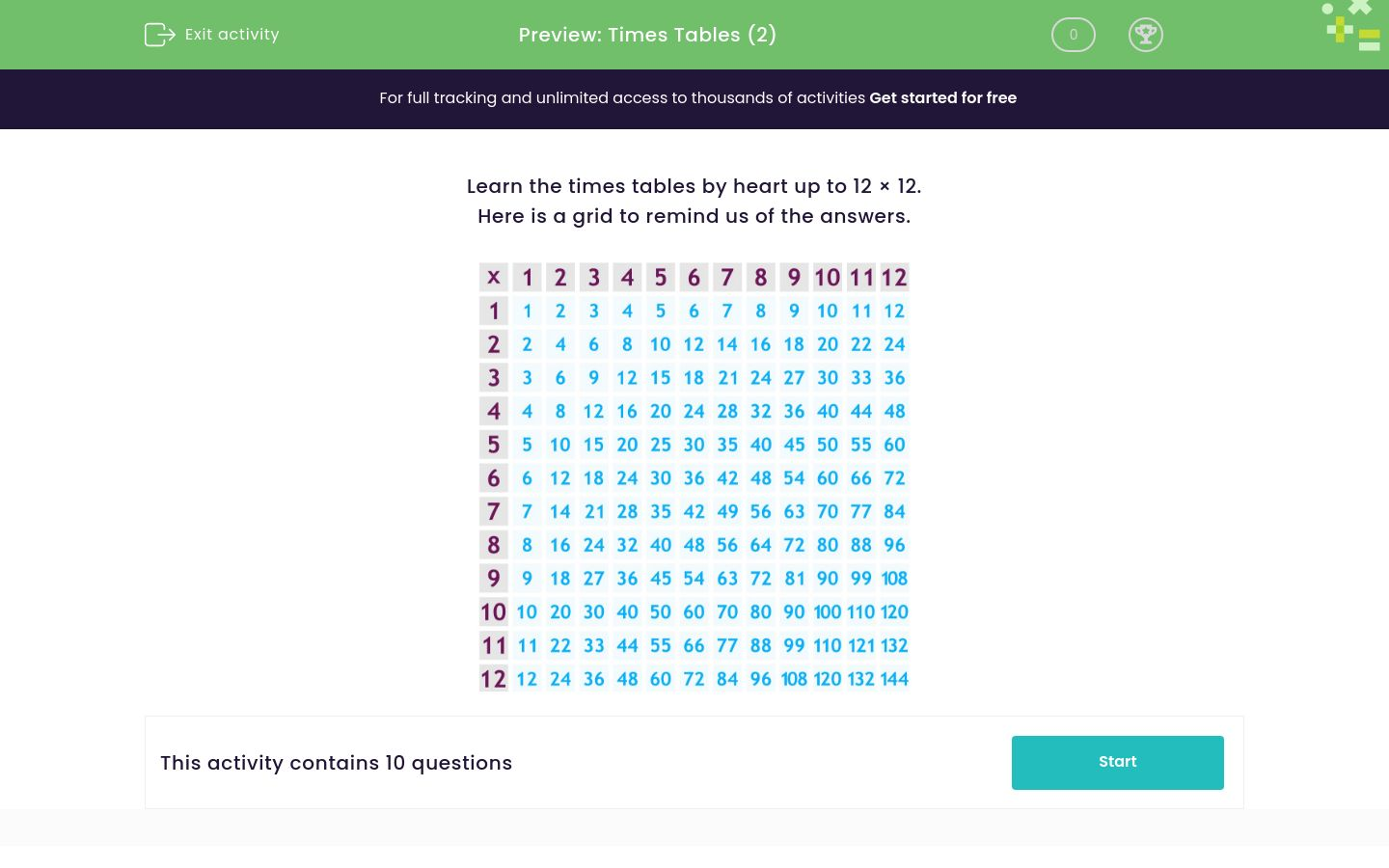Click the title 'Preview: Times Tables (2)'

click(647, 35)
